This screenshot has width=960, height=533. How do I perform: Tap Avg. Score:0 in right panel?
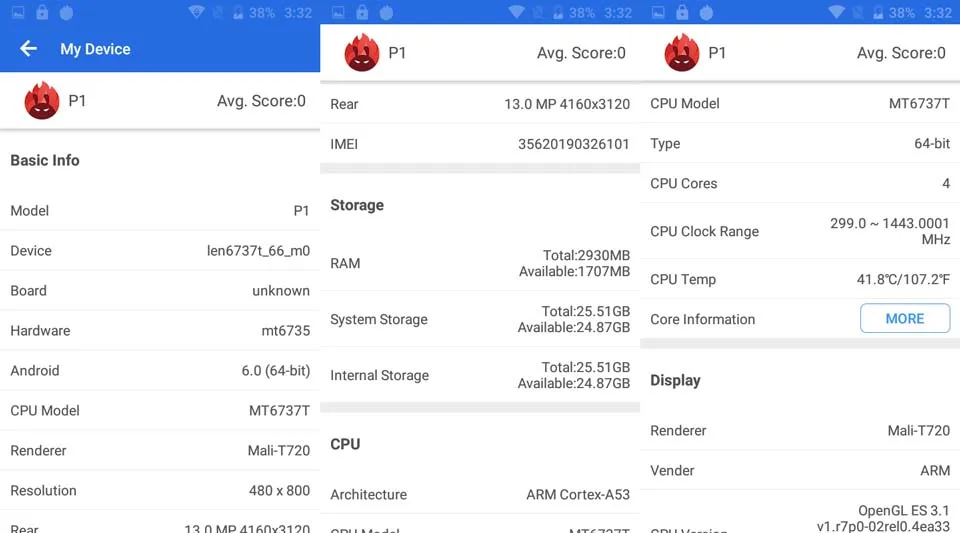click(x=901, y=53)
